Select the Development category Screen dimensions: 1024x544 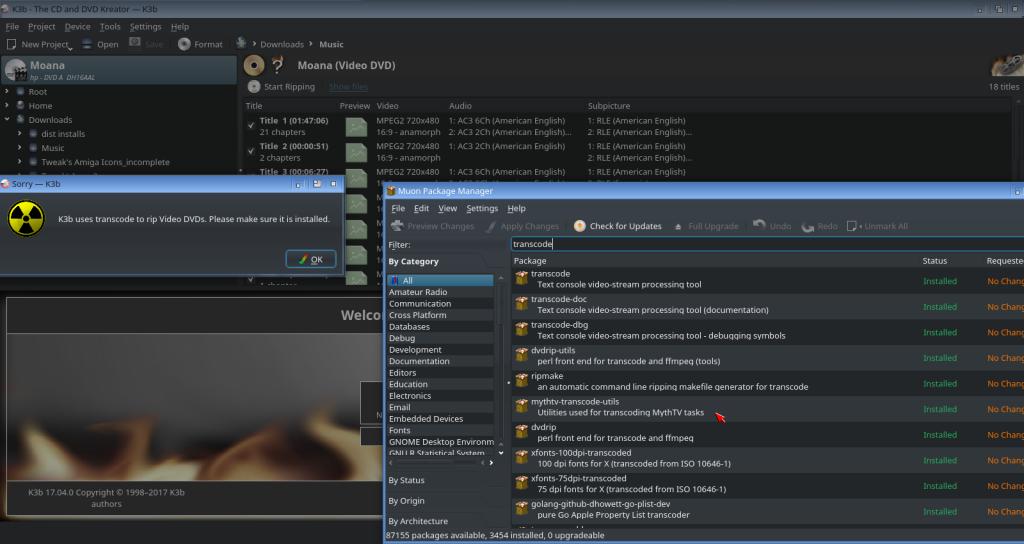point(440,349)
